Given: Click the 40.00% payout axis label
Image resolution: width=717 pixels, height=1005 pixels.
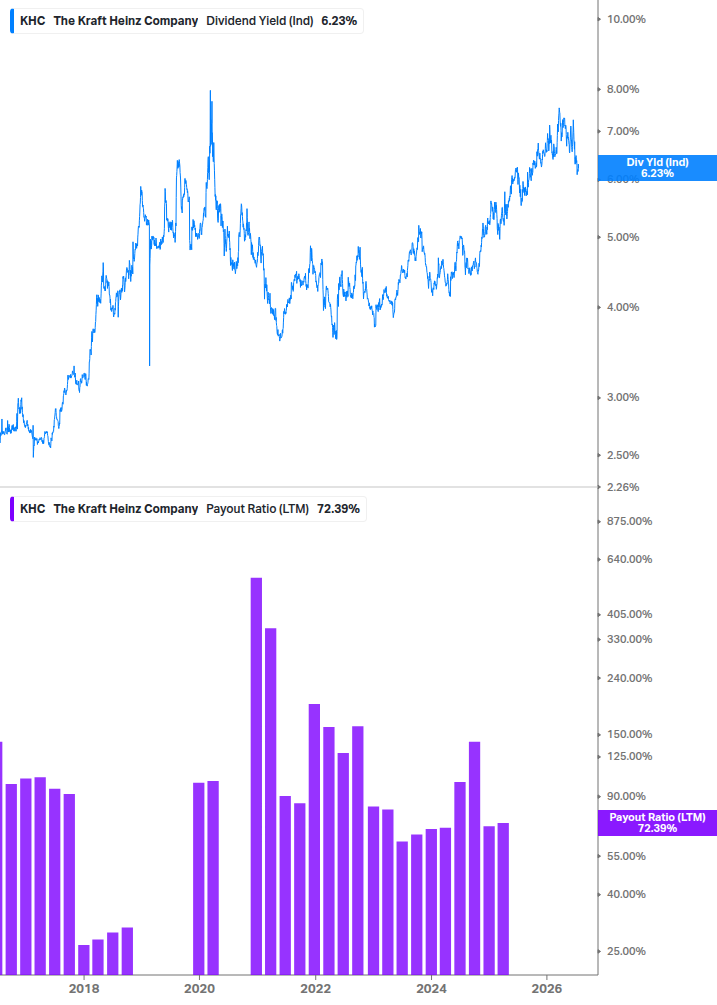Looking at the screenshot, I should click(626, 894).
